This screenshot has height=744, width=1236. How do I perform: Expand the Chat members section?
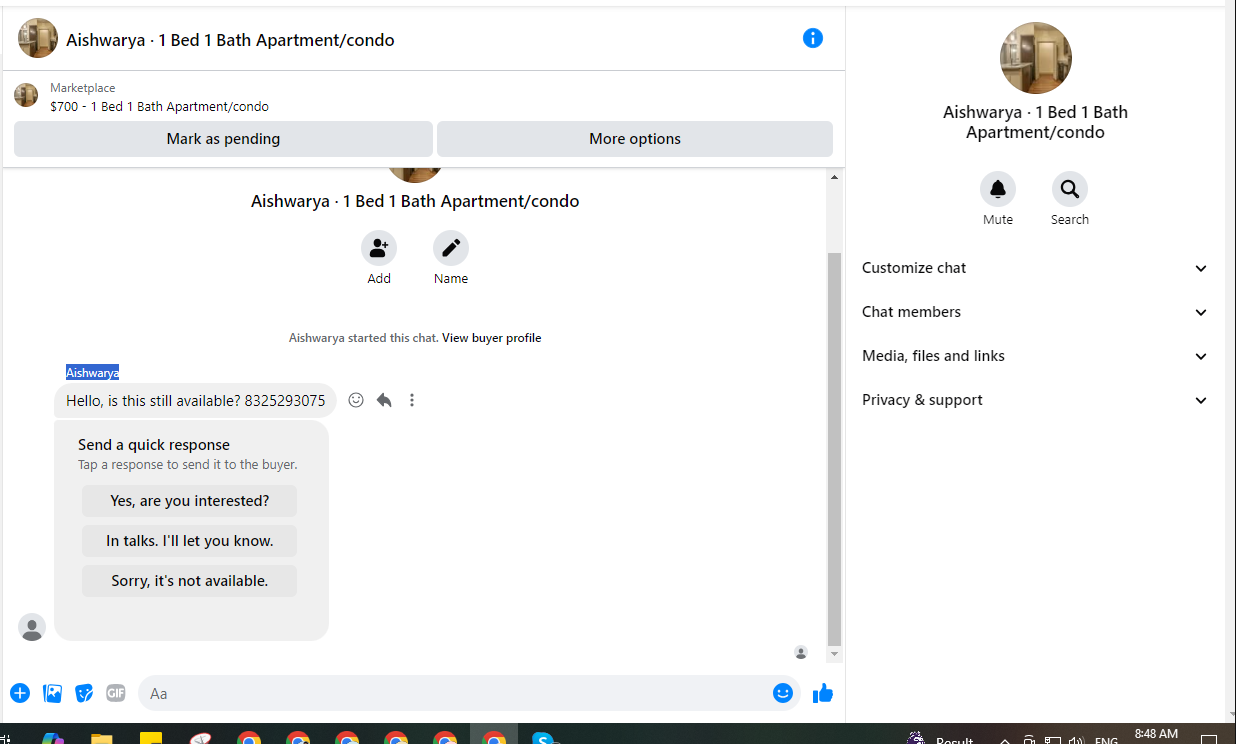[1035, 312]
